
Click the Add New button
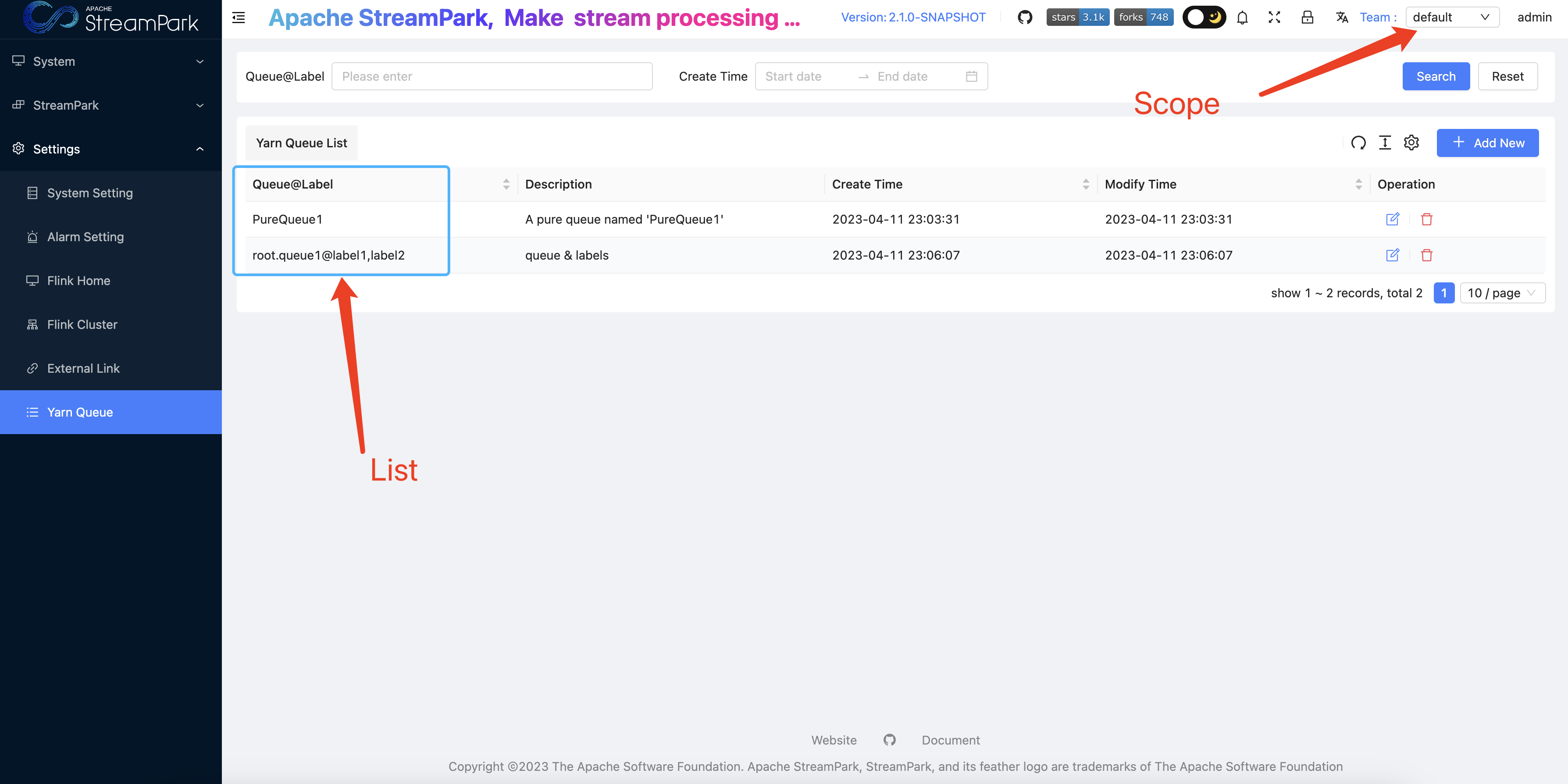click(x=1488, y=143)
